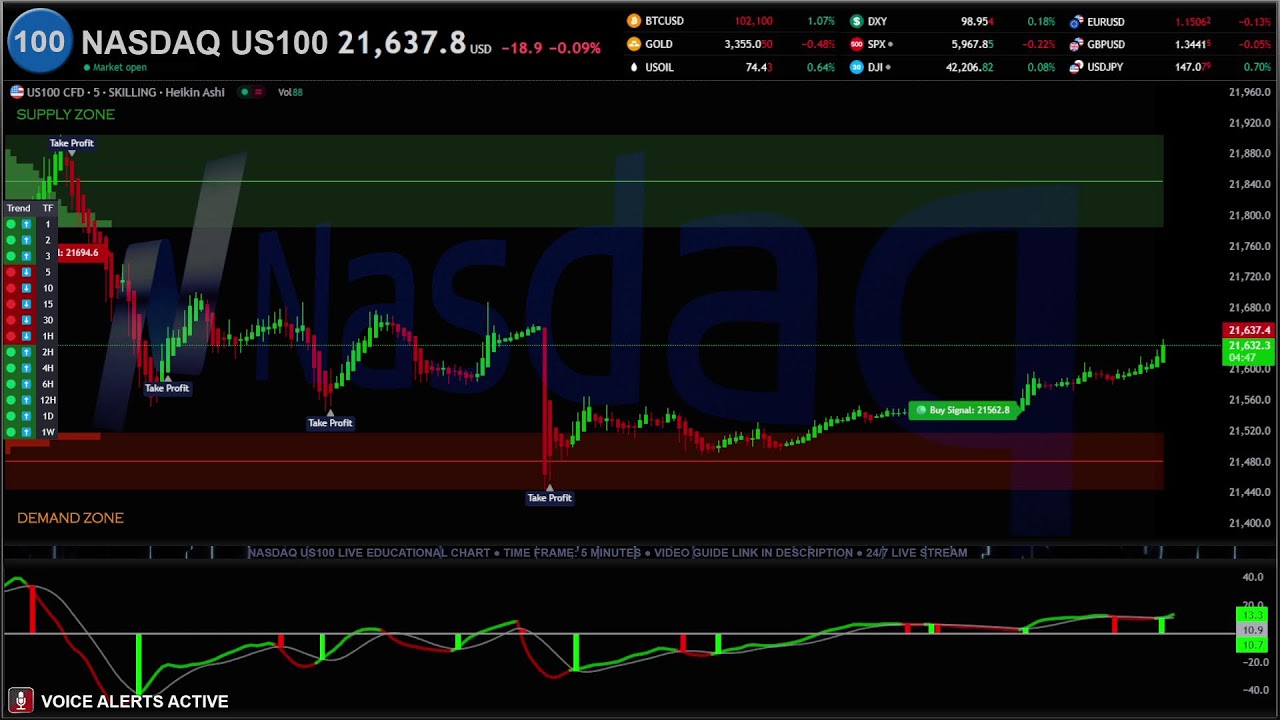Image resolution: width=1280 pixels, height=720 pixels.
Task: Click the US flag icon beside US100 CFD
Action: pos(17,92)
